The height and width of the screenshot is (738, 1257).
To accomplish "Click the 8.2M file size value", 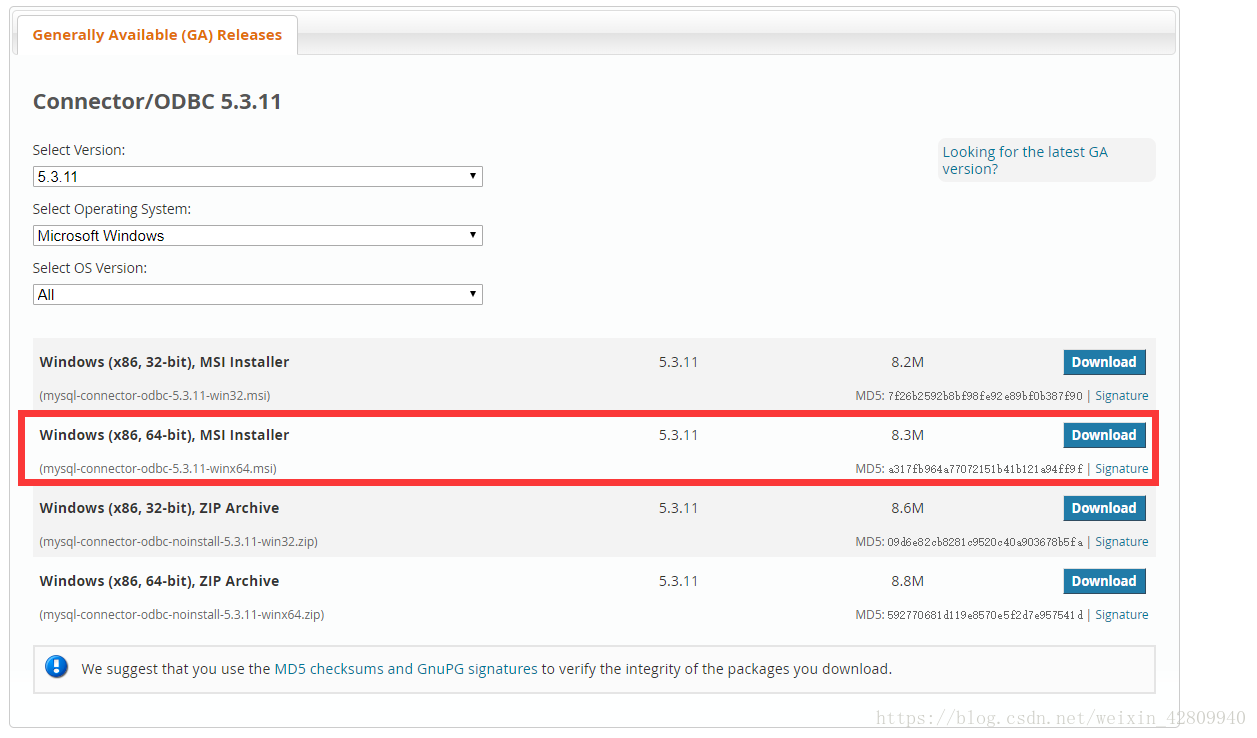I will (907, 362).
